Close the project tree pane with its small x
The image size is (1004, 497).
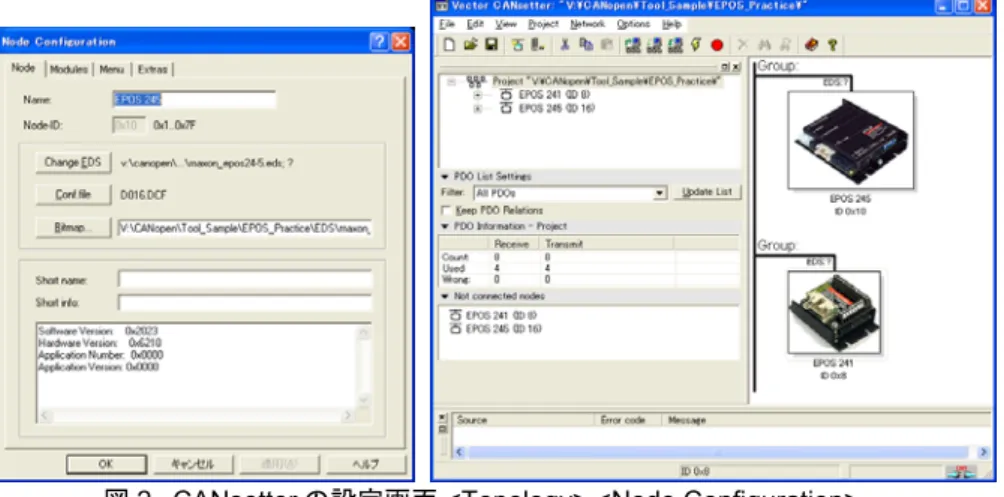coord(735,67)
